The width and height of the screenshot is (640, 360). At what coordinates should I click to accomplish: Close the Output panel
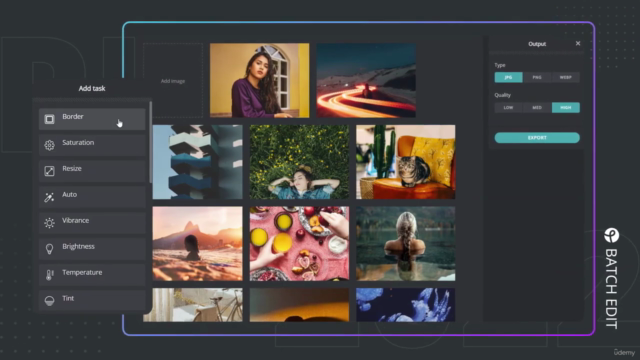coord(578,43)
